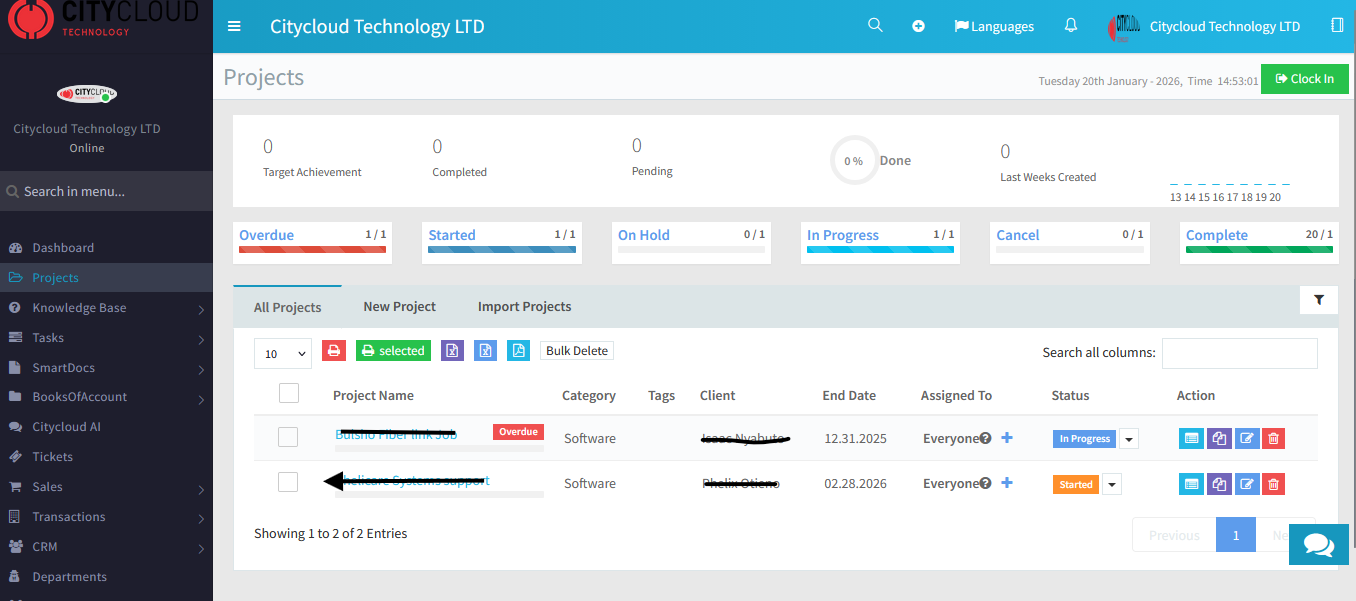The height and width of the screenshot is (601, 1356).
Task: Click the red print icon button
Action: 334,351
